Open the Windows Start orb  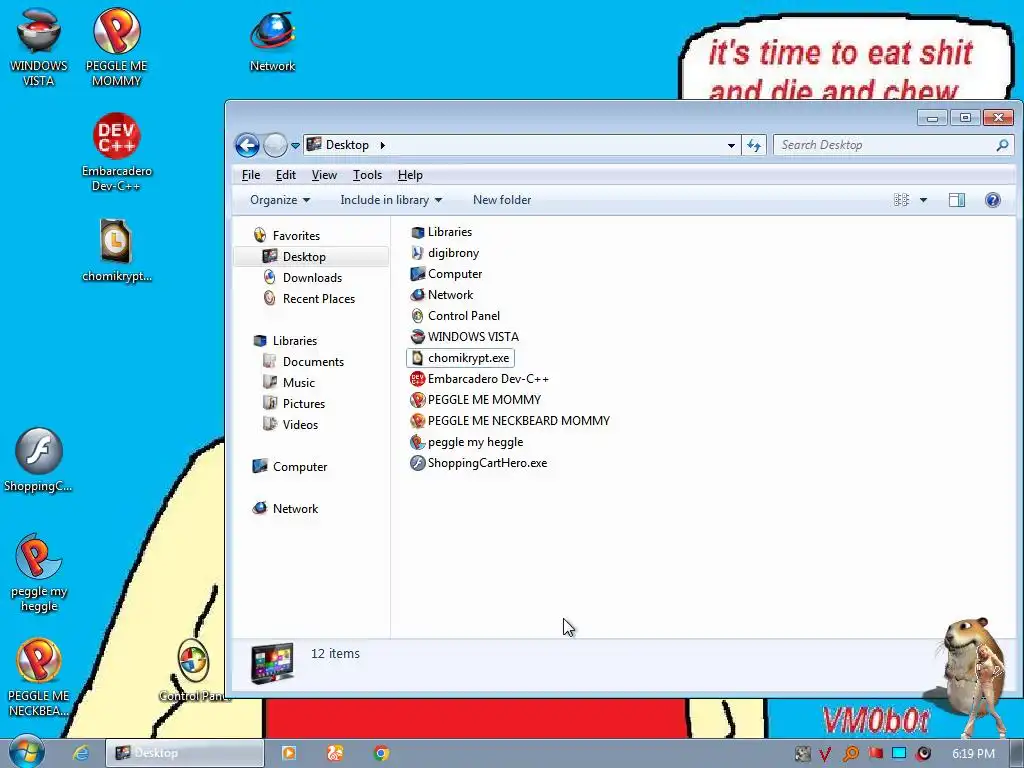[26, 752]
